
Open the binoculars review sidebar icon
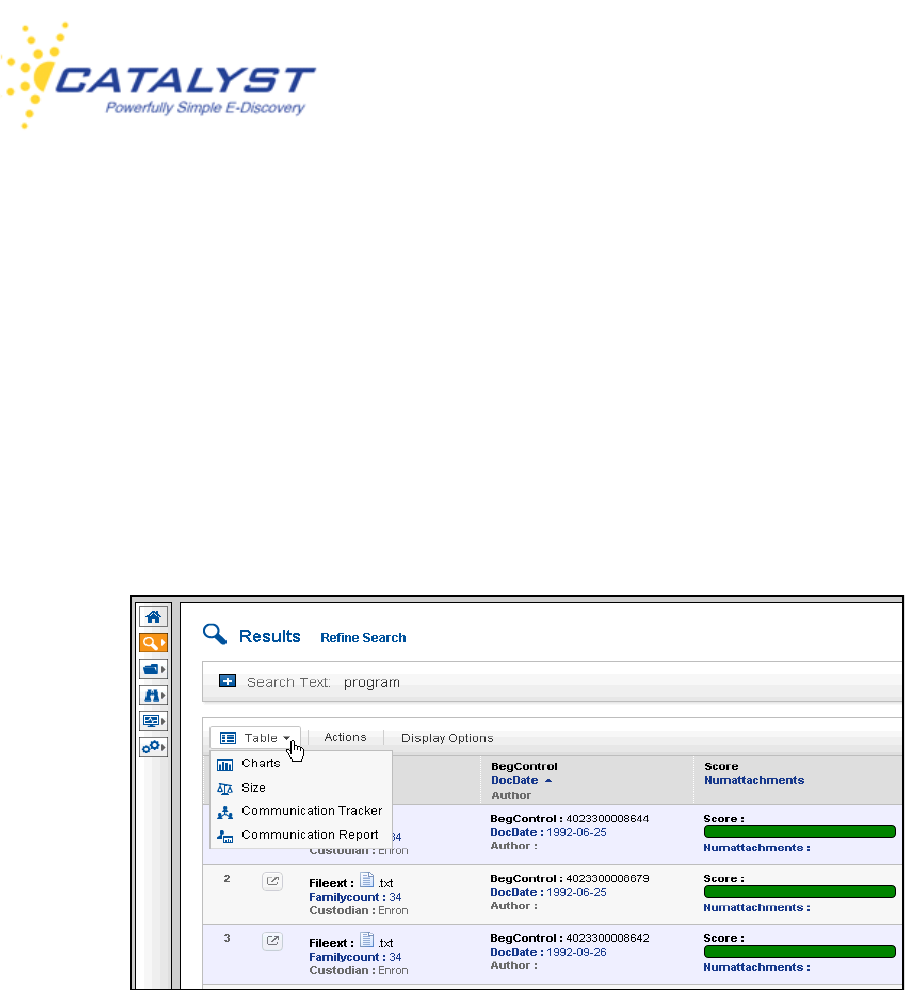tap(153, 695)
